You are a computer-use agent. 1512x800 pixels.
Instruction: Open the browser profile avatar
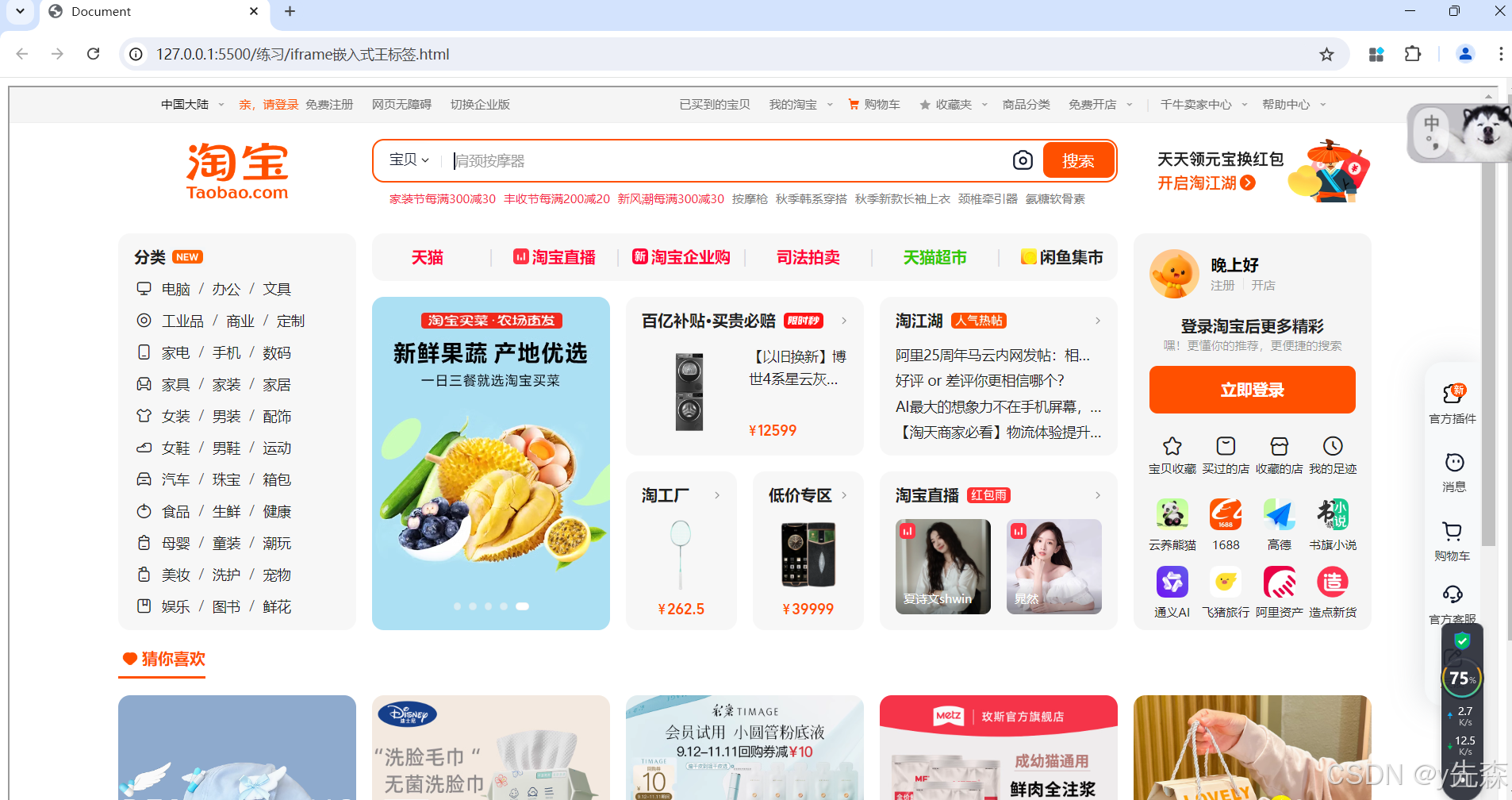[x=1465, y=54]
